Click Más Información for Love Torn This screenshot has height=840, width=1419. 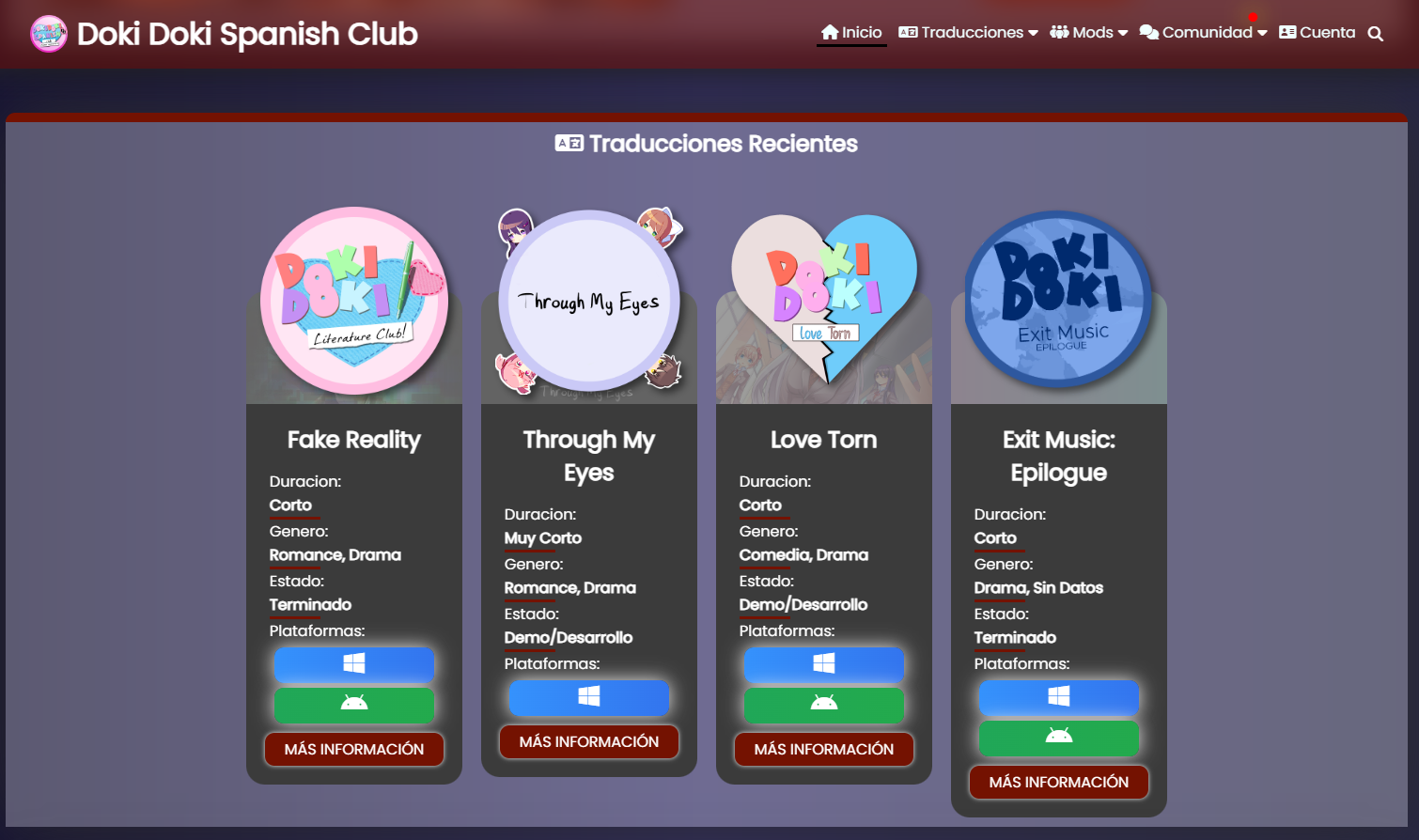pyautogui.click(x=824, y=749)
